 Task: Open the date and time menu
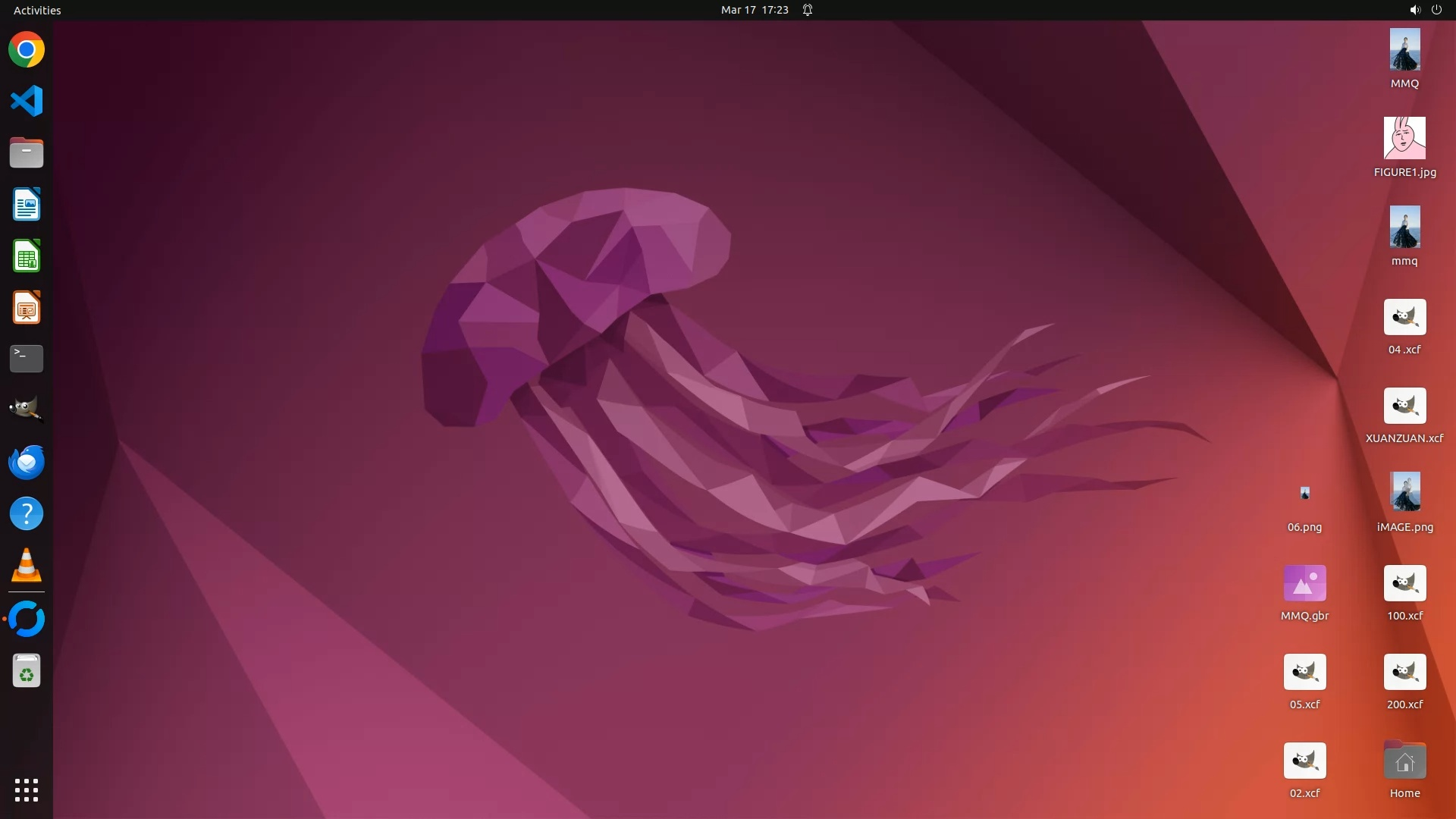[754, 10]
